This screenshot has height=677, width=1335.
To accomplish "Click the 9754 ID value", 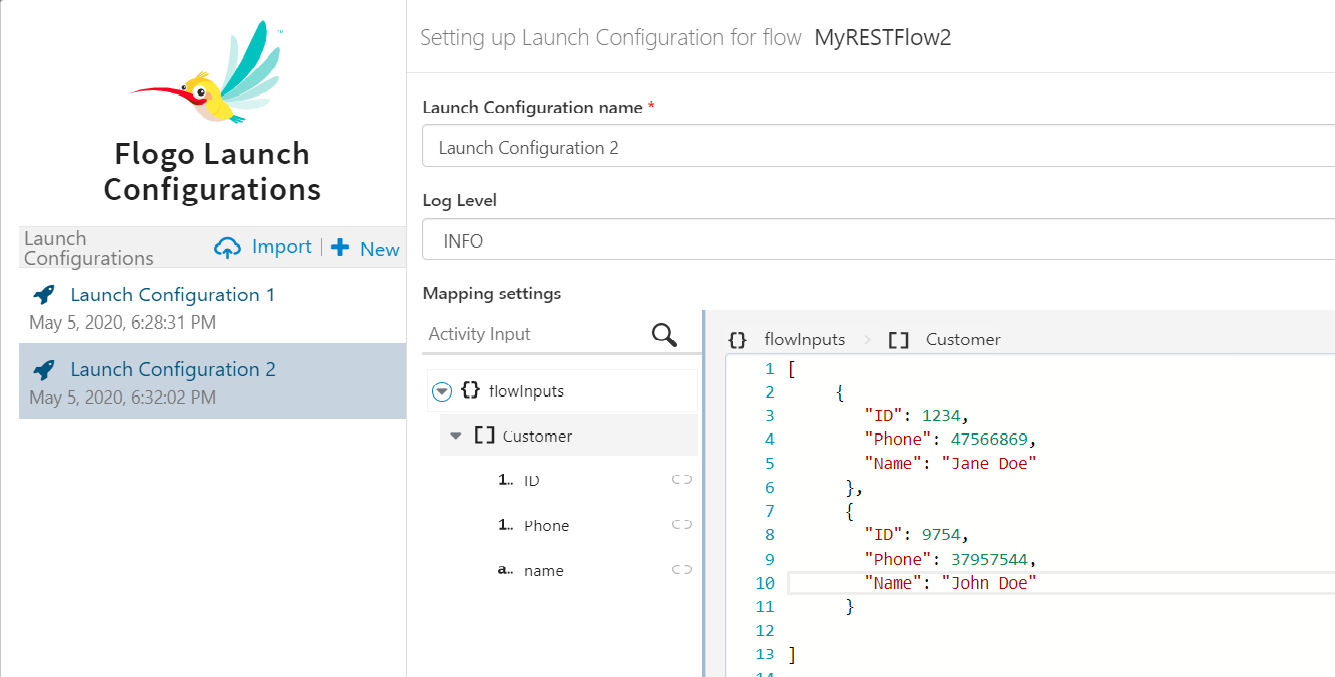I will click(942, 536).
